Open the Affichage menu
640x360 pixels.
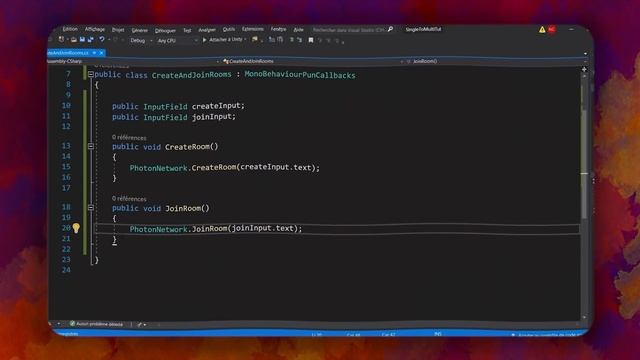pos(95,29)
